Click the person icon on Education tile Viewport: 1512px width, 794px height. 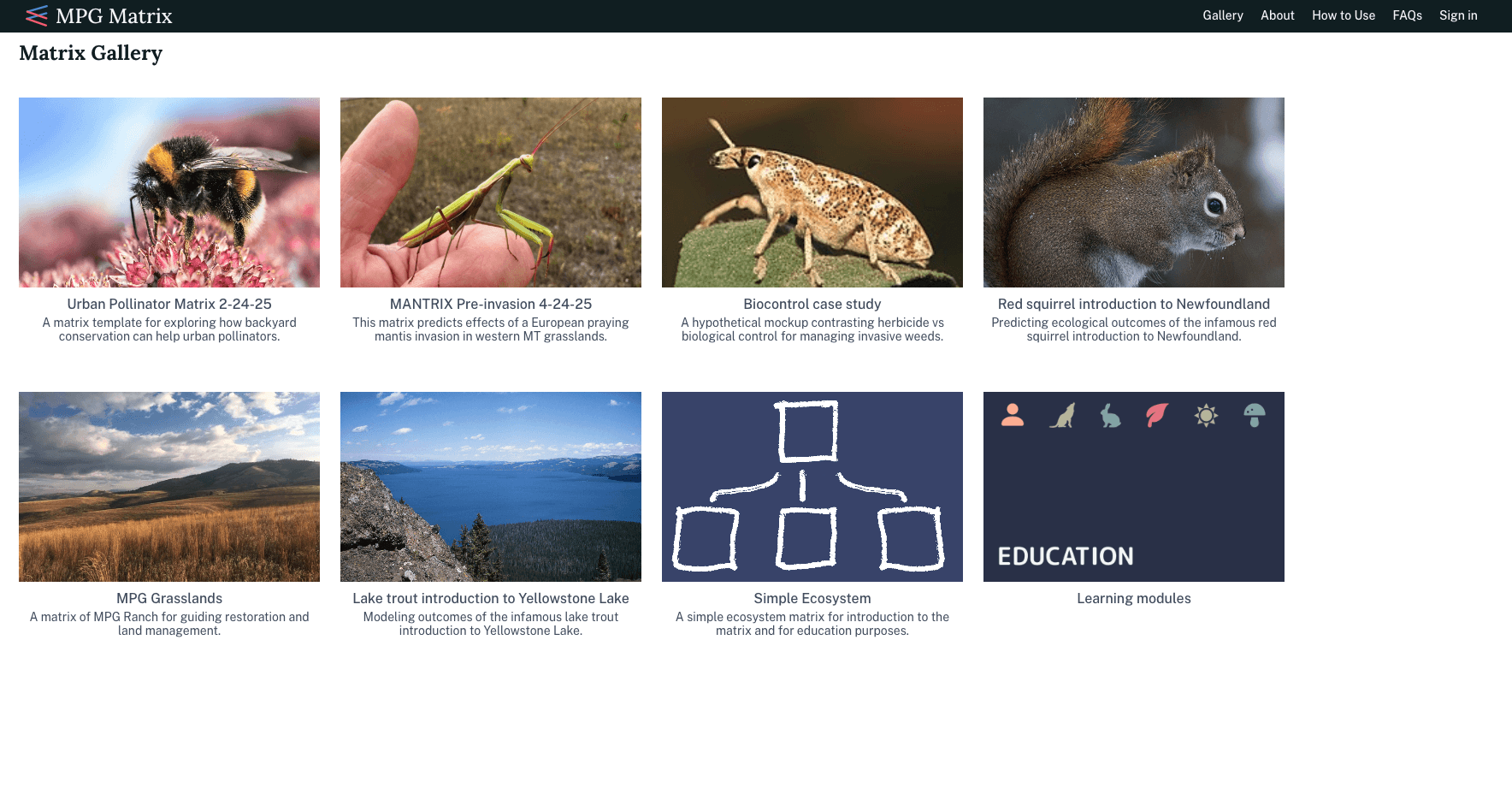pos(1013,415)
